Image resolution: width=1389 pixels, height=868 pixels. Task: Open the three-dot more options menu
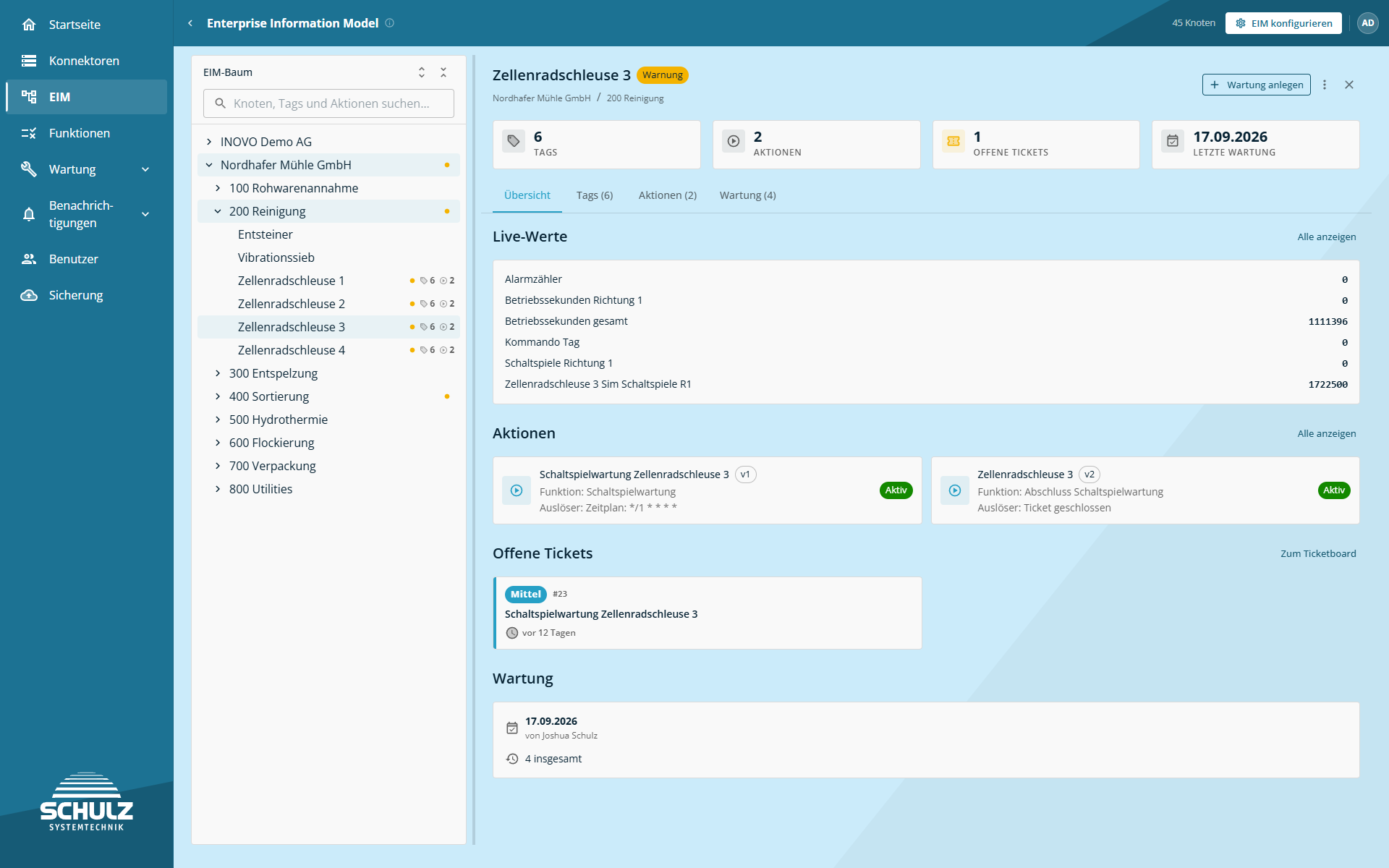coord(1325,85)
